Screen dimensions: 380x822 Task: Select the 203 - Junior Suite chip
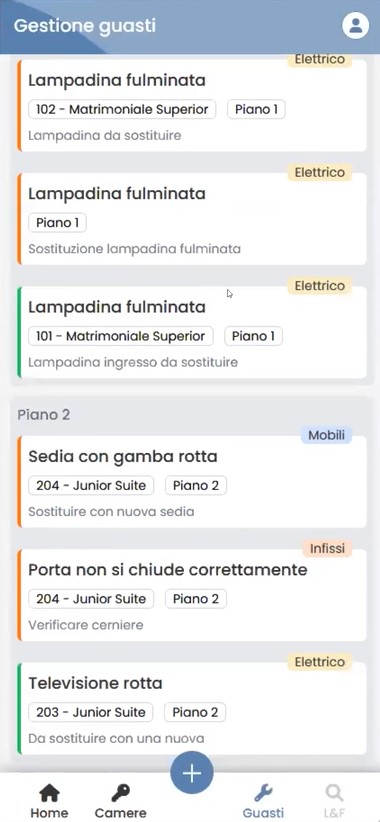point(91,712)
